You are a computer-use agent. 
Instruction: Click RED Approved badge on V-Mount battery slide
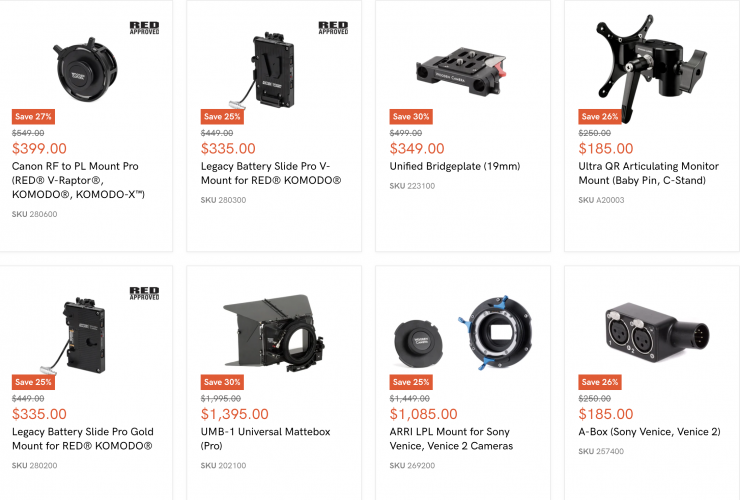point(333,28)
